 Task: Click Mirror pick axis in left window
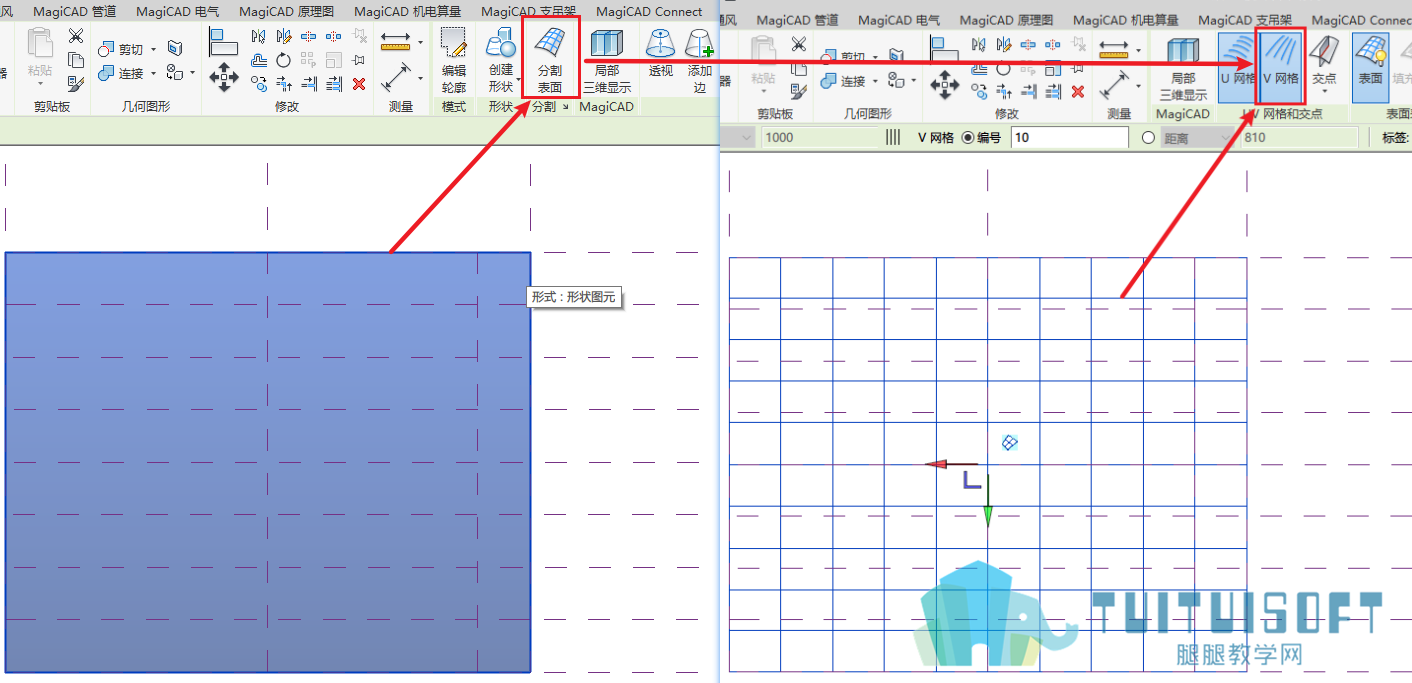click(258, 36)
